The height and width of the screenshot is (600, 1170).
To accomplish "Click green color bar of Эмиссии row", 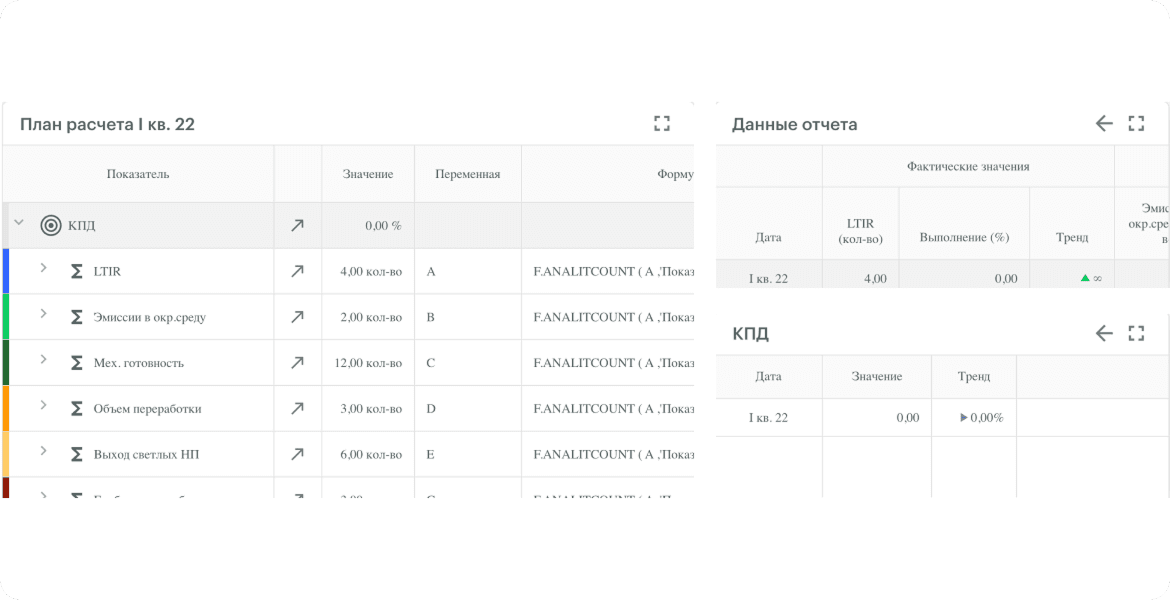I will [5, 316].
